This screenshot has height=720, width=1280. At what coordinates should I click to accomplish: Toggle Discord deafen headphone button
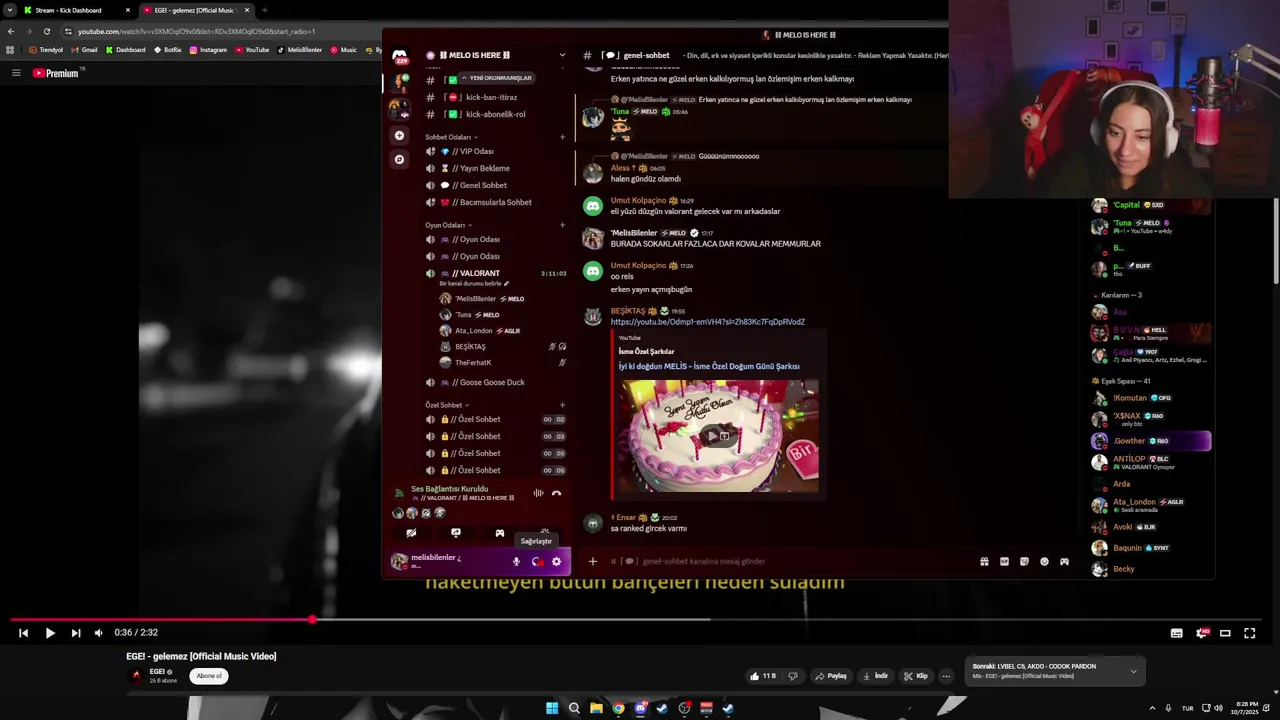pos(536,562)
